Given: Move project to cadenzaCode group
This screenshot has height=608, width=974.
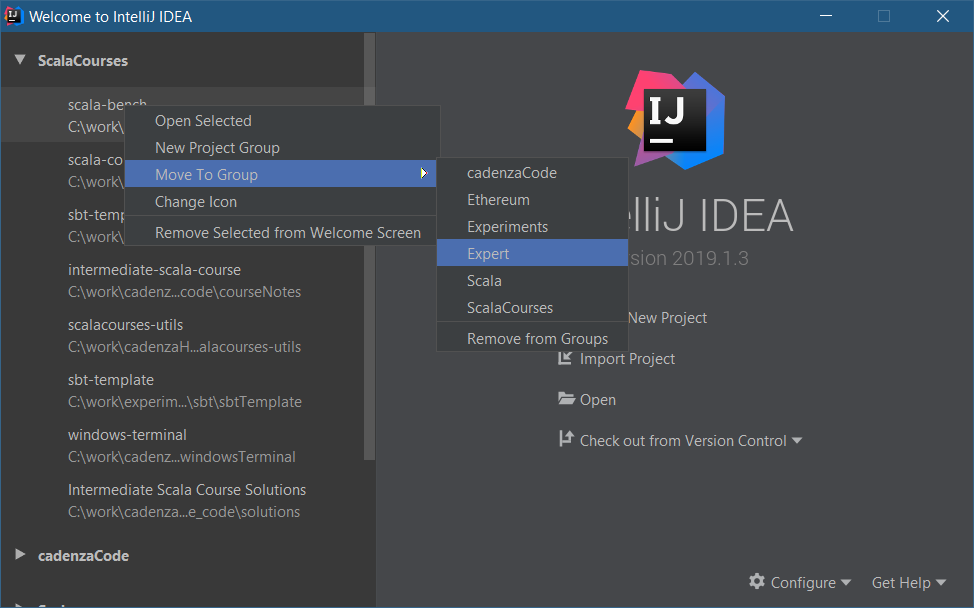Looking at the screenshot, I should (x=532, y=173).
